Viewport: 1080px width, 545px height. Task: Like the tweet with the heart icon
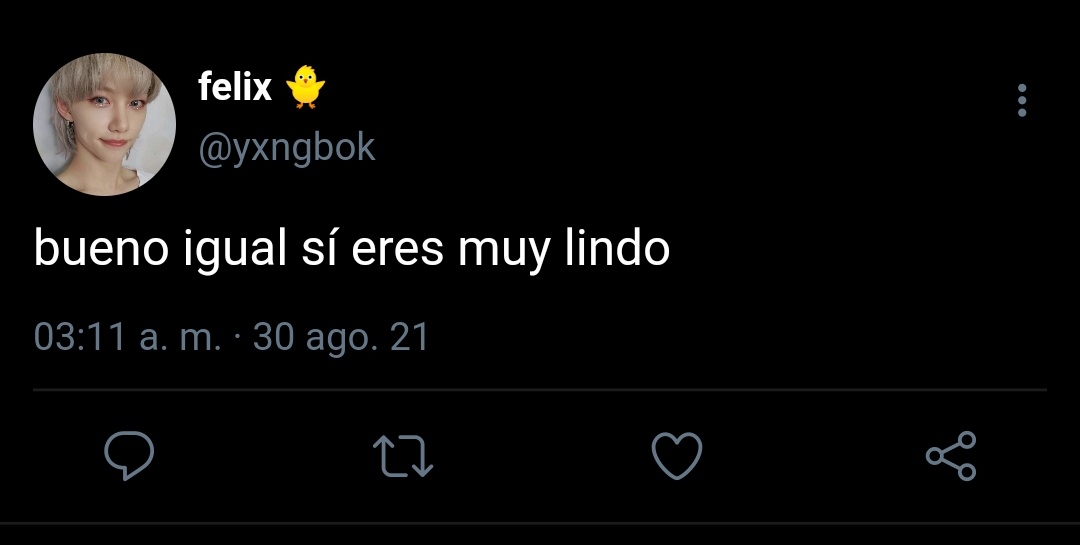point(677,455)
